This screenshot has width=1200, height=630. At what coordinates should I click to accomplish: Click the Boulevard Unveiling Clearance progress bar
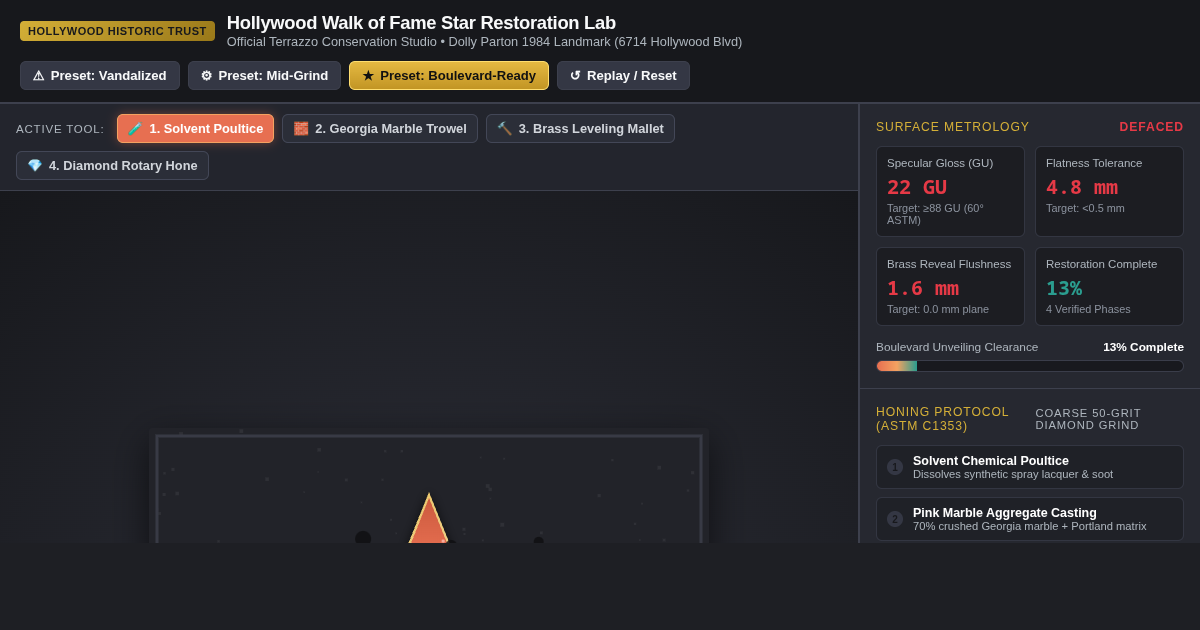[x=1030, y=366]
